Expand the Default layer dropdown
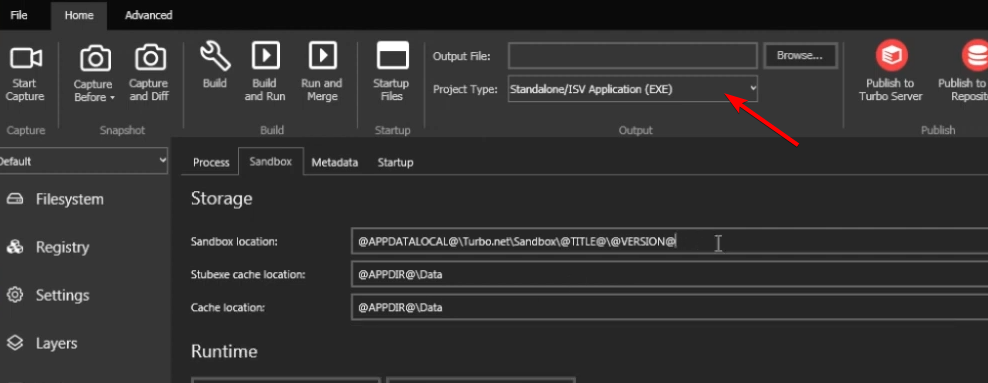The height and width of the screenshot is (383, 988). pos(83,161)
